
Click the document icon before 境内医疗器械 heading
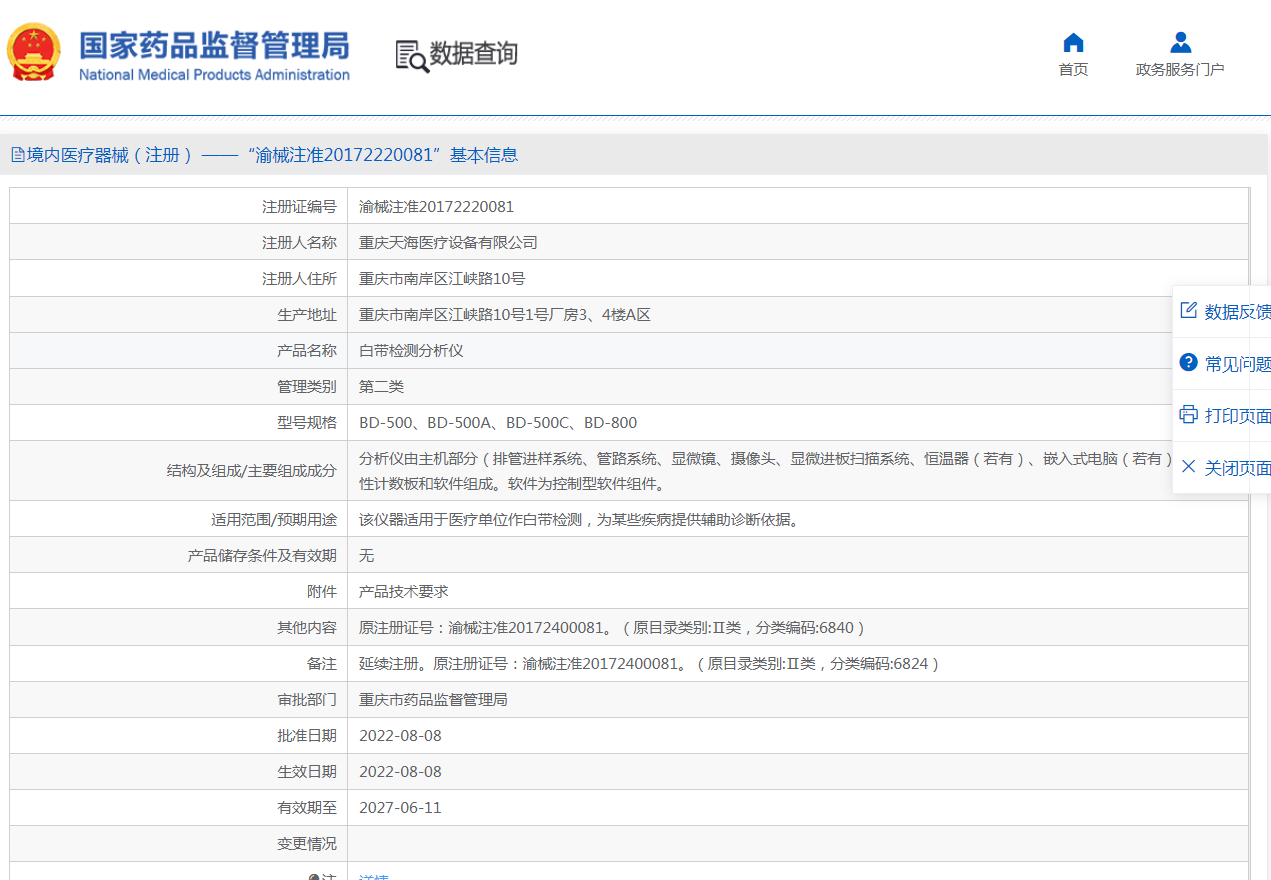coord(17,155)
